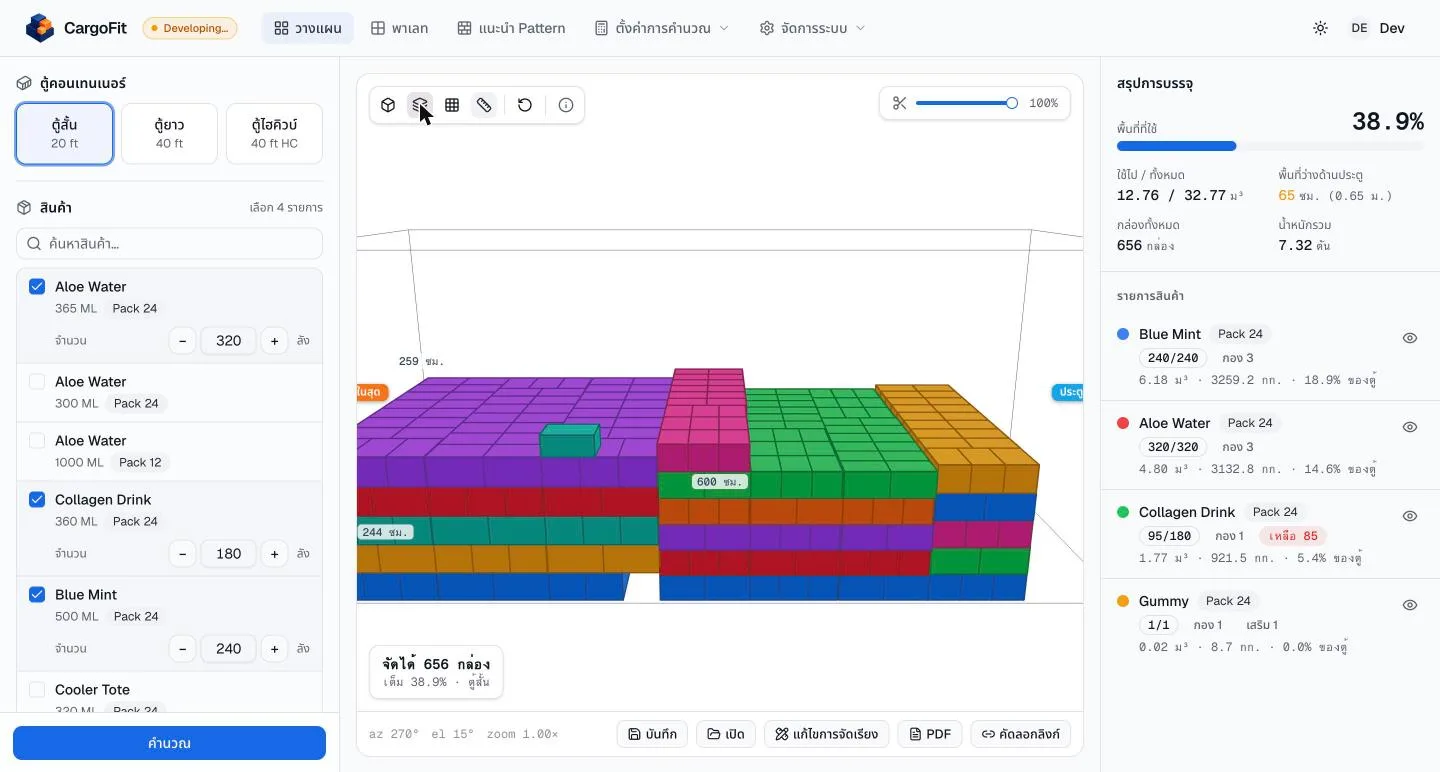Expand the ตั้งค่าการคำนวณ dropdown menu
The image size is (1440, 772).
tap(662, 28)
